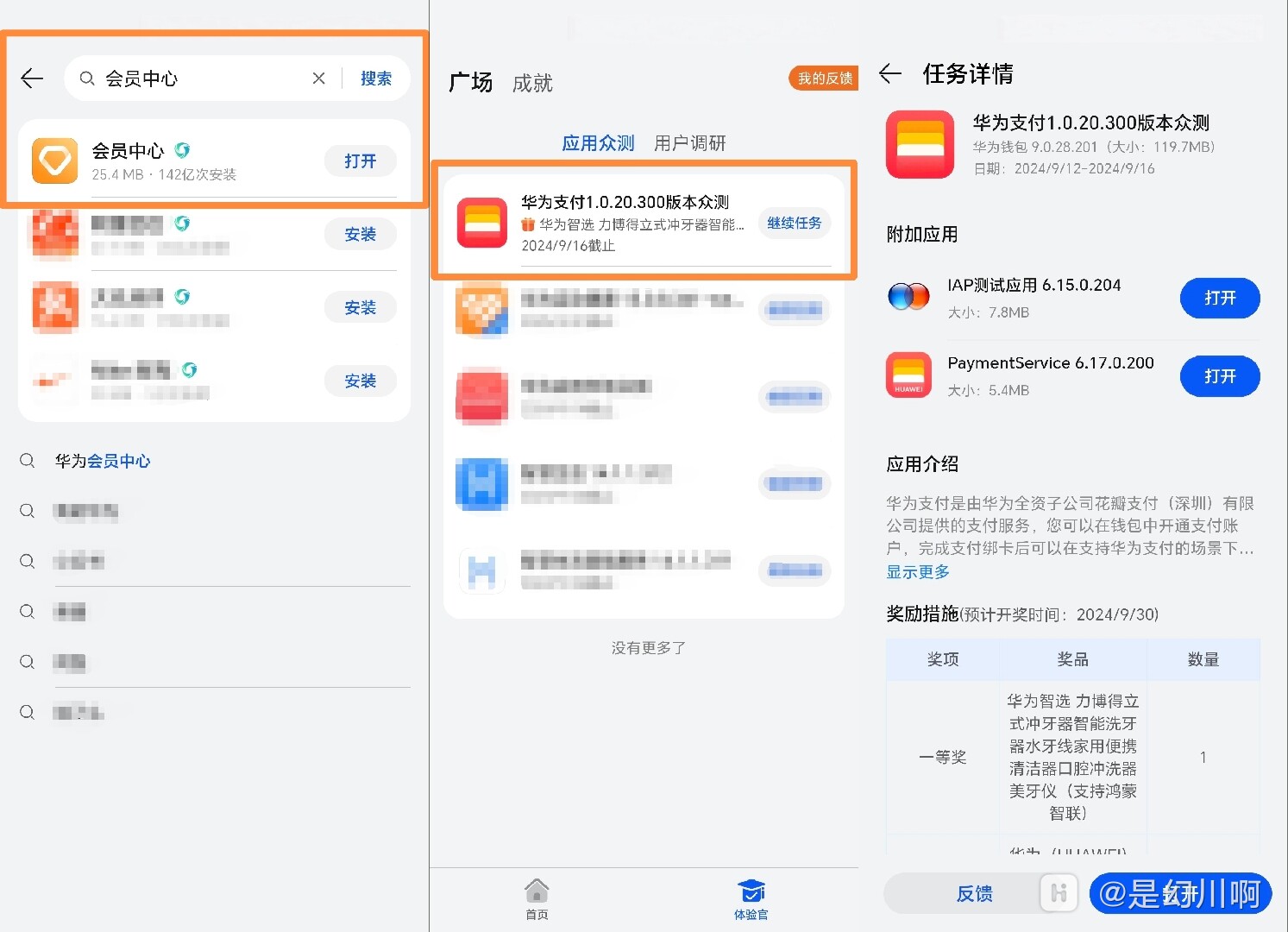Open 体验官 in the bottom navigation
1288x932 pixels.
point(751,898)
